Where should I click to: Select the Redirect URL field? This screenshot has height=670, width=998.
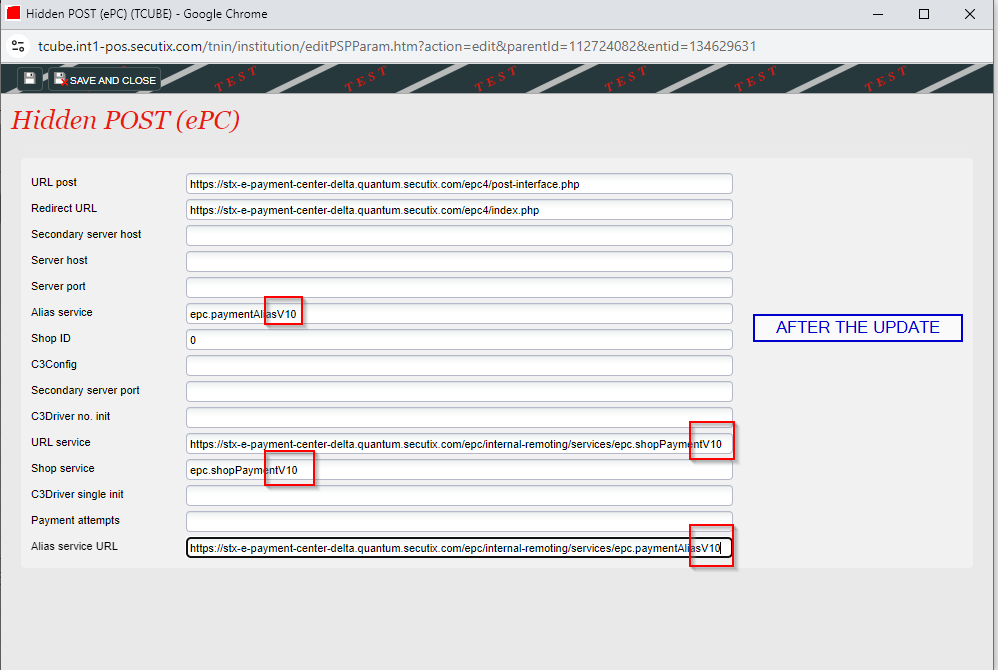(x=458, y=209)
